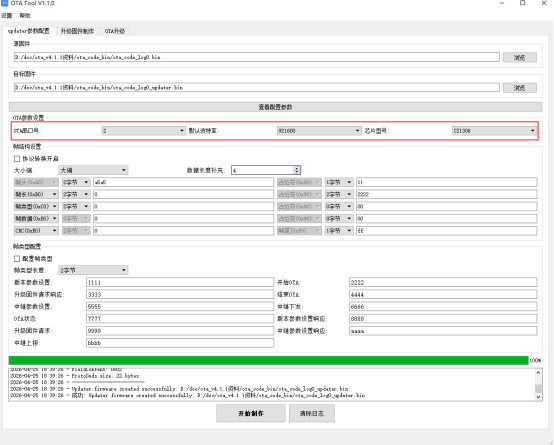Expand the 芯片型号 chip model dropdown

pyautogui.click(x=494, y=131)
